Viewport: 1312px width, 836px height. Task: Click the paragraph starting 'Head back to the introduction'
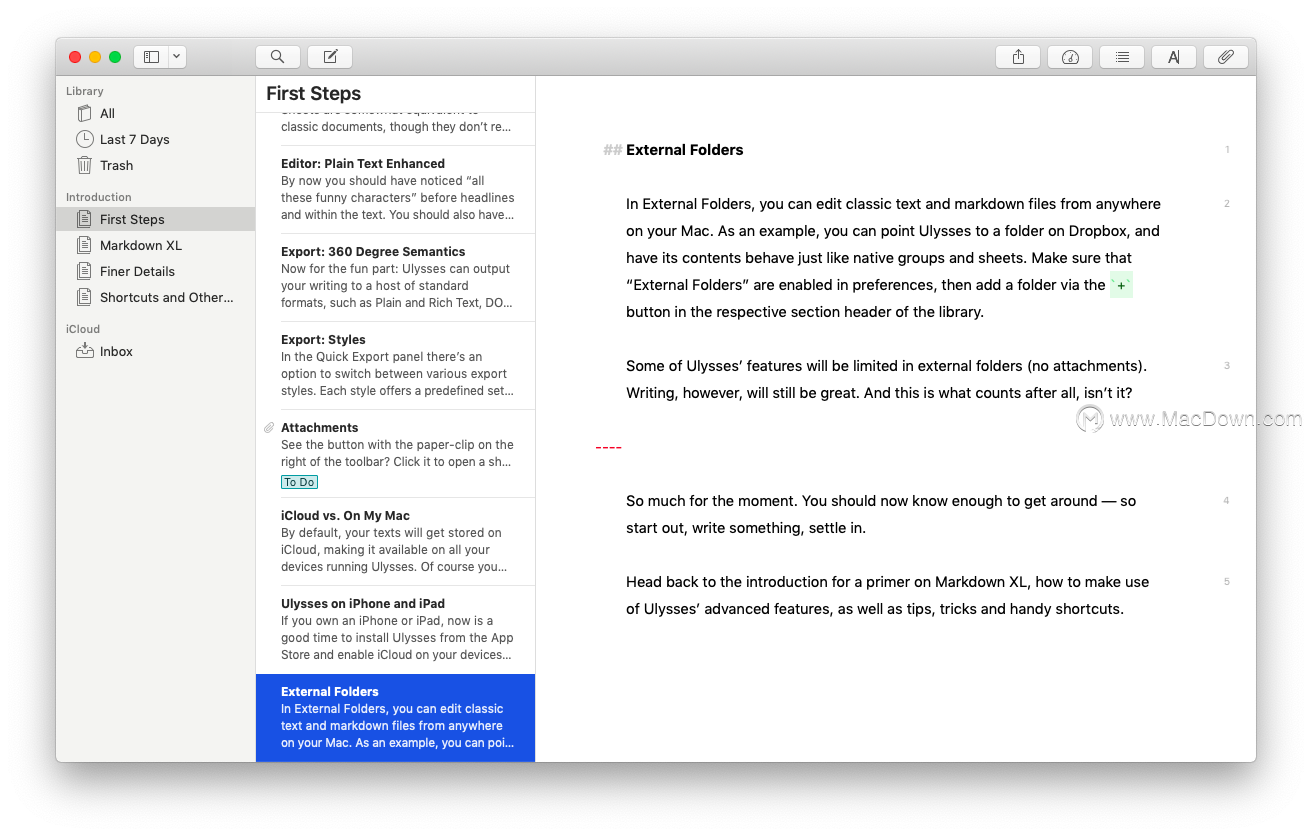[x=886, y=595]
